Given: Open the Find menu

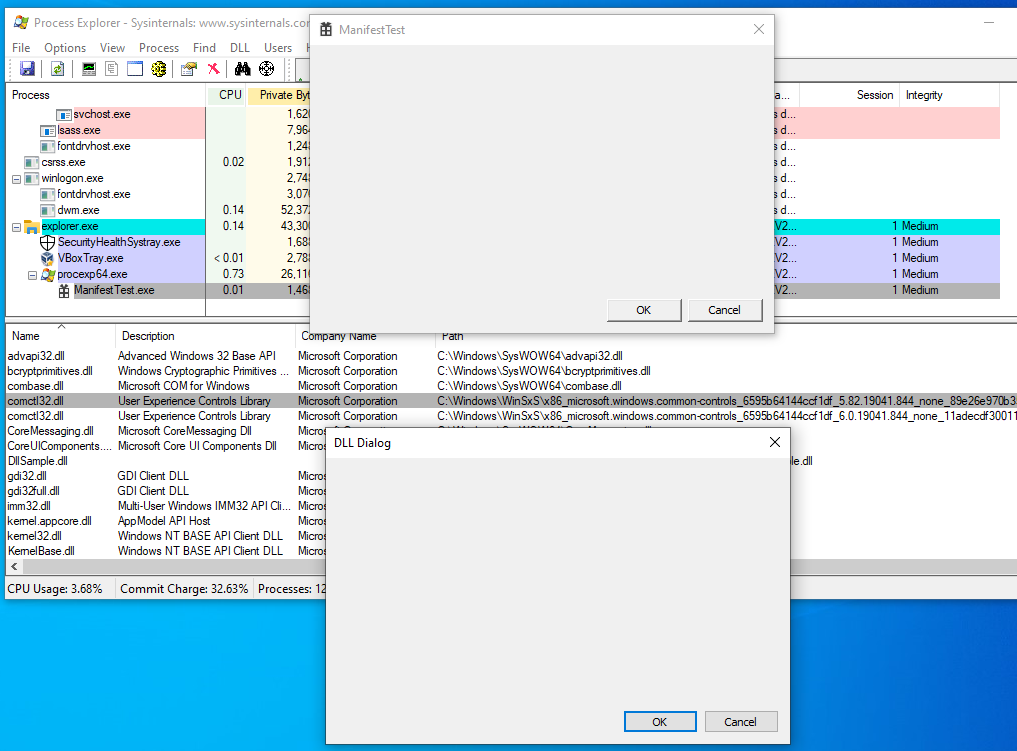Looking at the screenshot, I should pos(204,48).
